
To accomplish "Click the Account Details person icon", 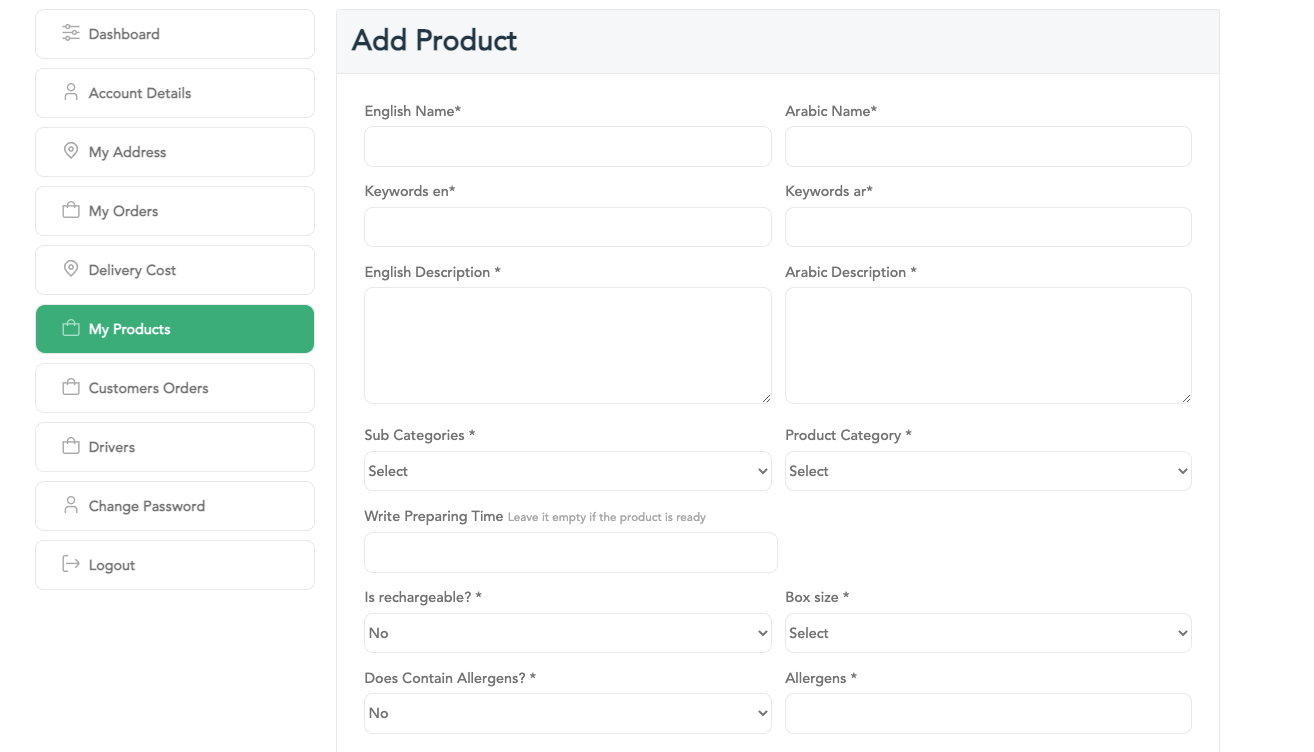I will (71, 92).
